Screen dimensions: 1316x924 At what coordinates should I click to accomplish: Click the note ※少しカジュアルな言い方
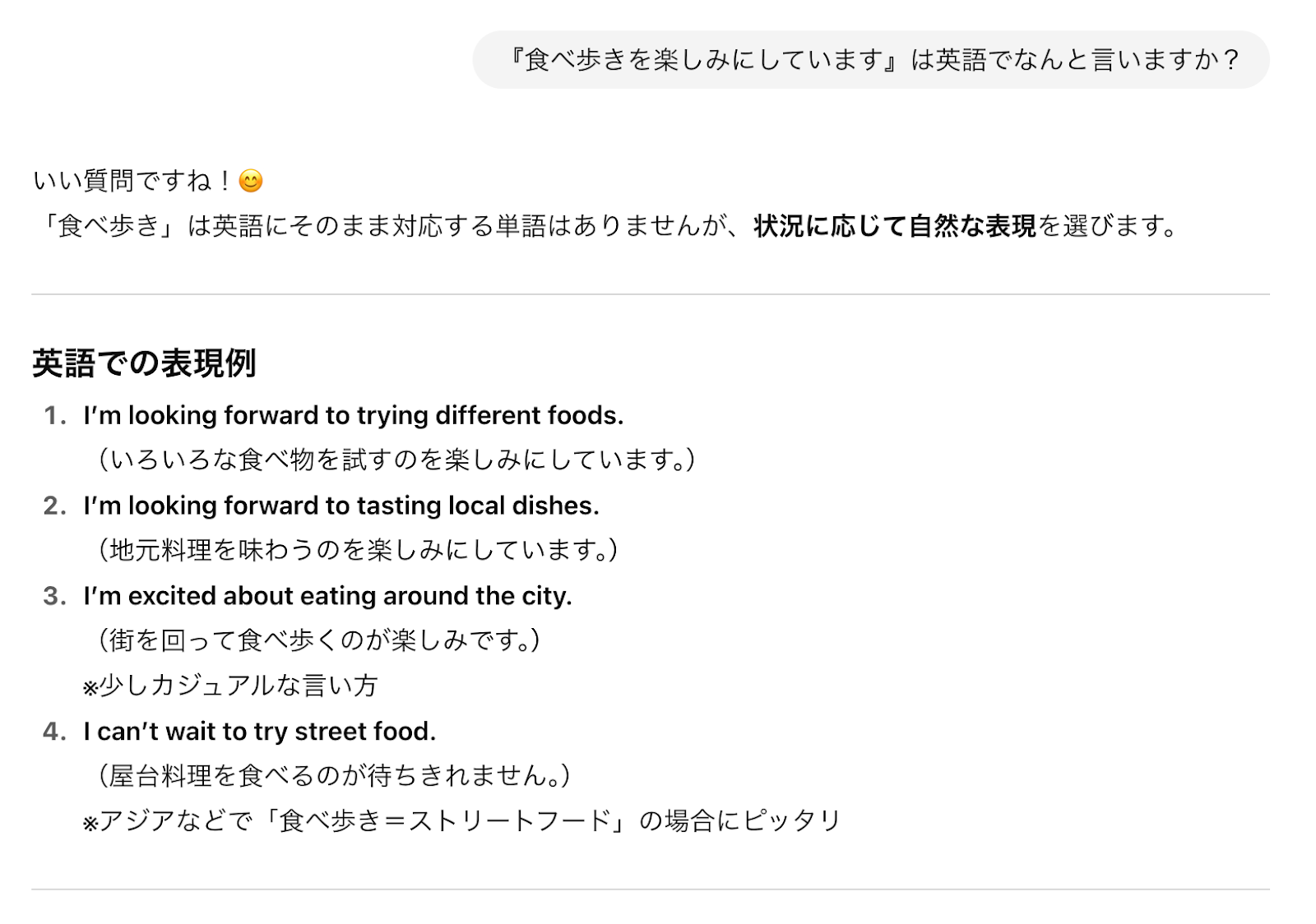click(x=230, y=686)
